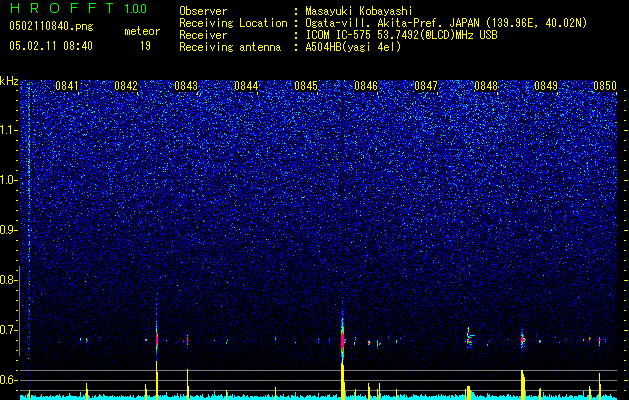Click the 0845 time marker
Image resolution: width=629 pixels, height=400 pixels.
point(306,86)
